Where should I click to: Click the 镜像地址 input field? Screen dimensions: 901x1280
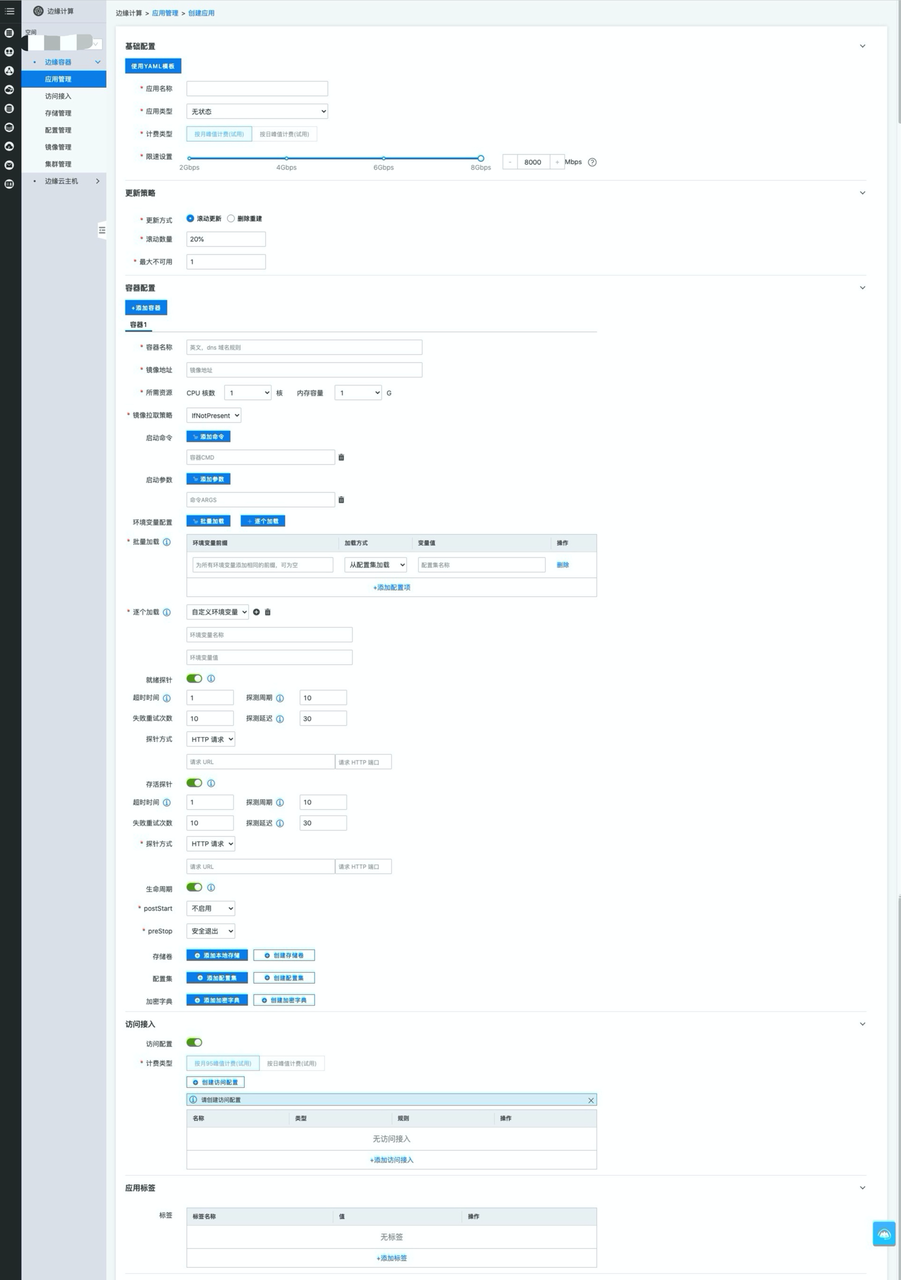coord(304,370)
